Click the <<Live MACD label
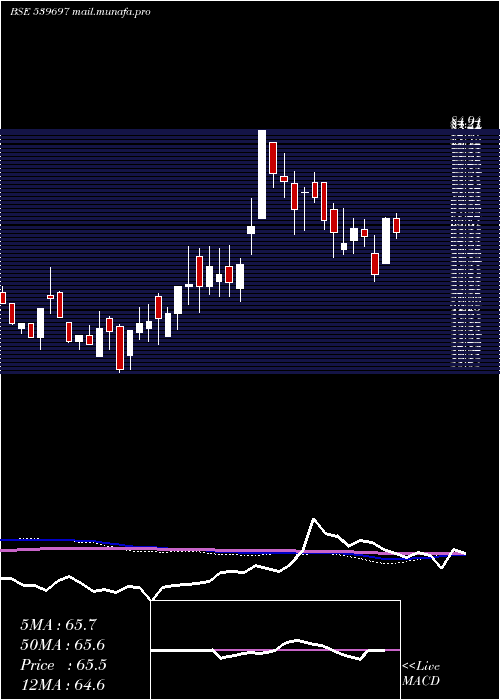The width and height of the screenshot is (500, 700). tap(421, 674)
